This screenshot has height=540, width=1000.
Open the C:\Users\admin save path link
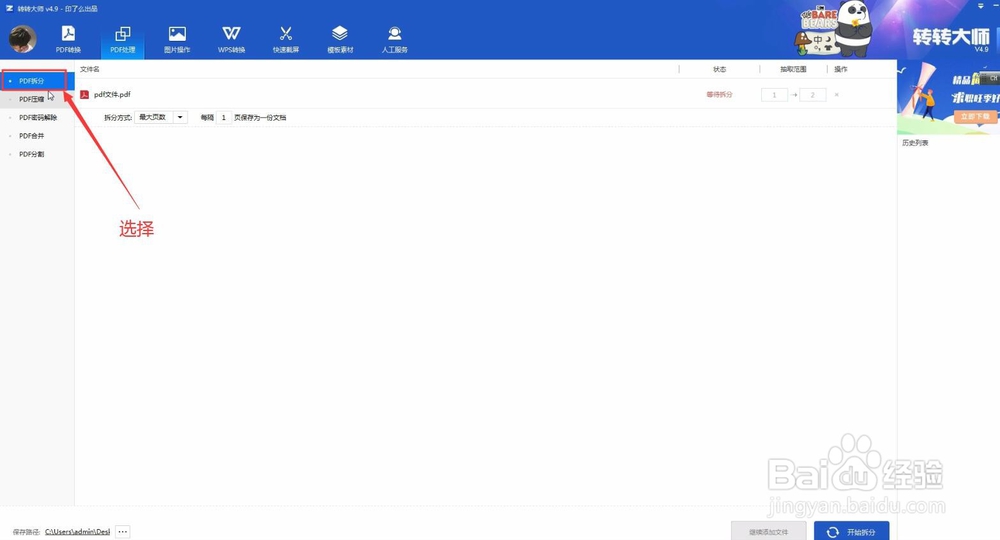(x=77, y=532)
